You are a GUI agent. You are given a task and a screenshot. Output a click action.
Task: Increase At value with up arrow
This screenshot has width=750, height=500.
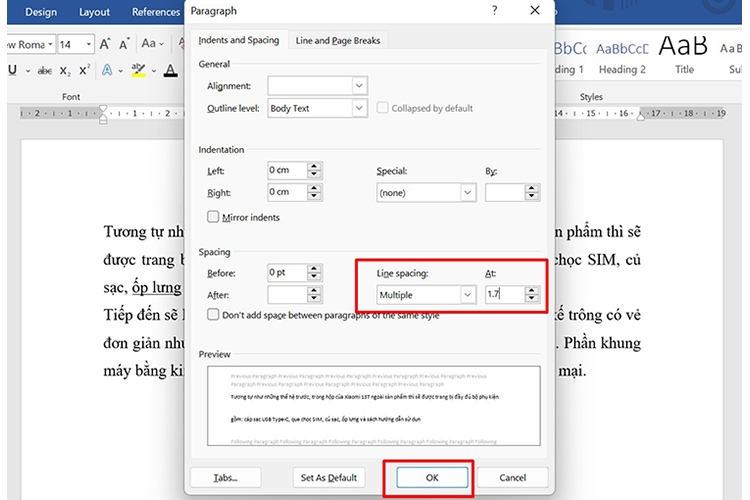532,290
